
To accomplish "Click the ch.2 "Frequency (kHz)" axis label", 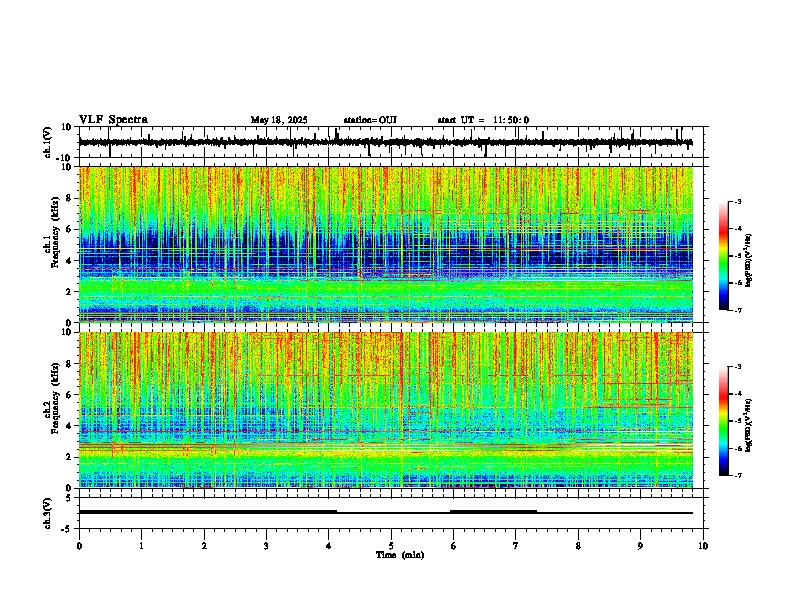I will [55, 398].
